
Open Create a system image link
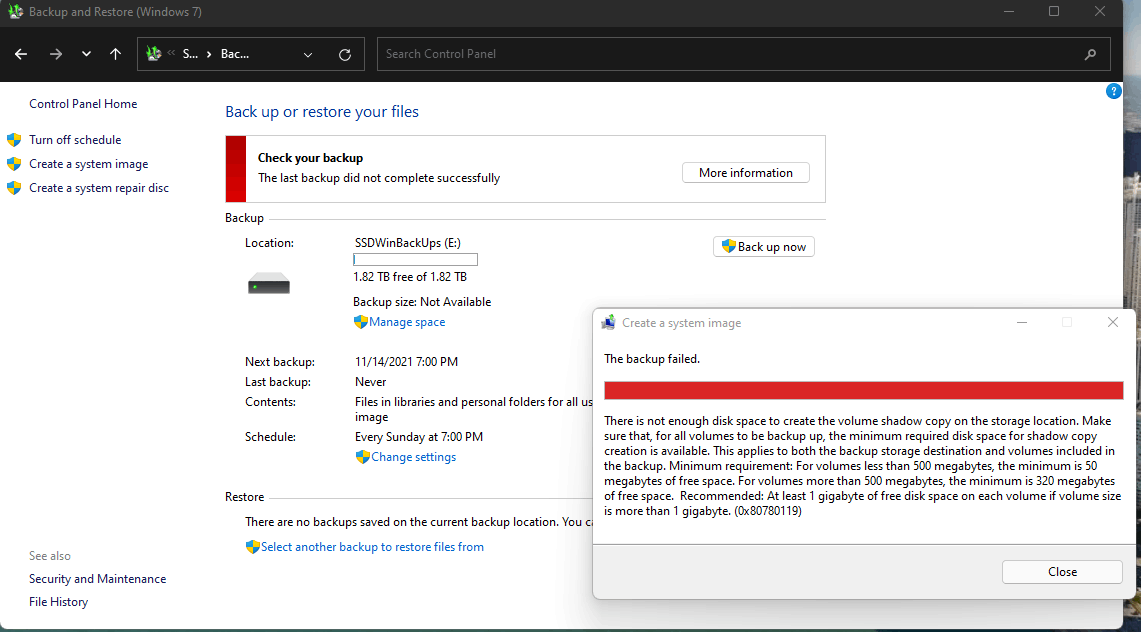pyautogui.click(x=89, y=164)
